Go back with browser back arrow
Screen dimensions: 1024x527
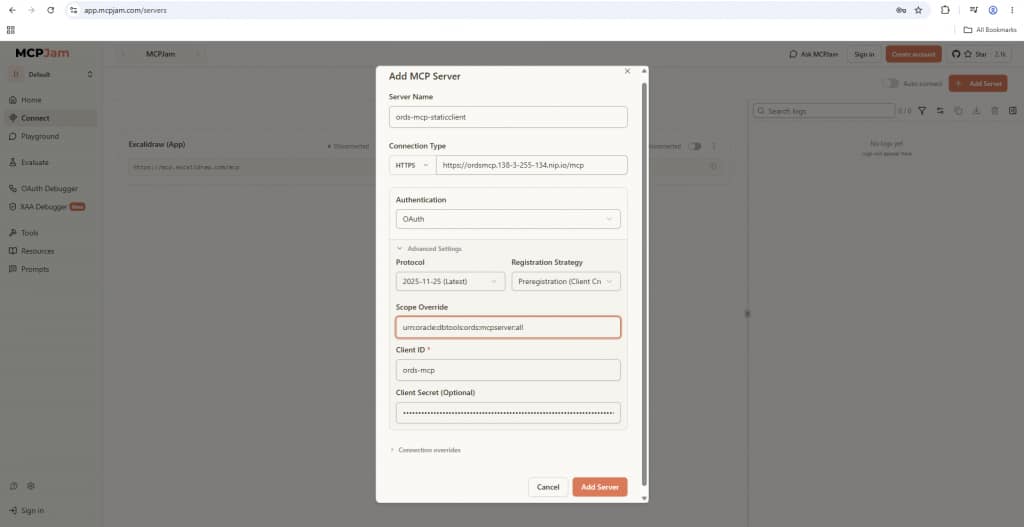(x=12, y=10)
